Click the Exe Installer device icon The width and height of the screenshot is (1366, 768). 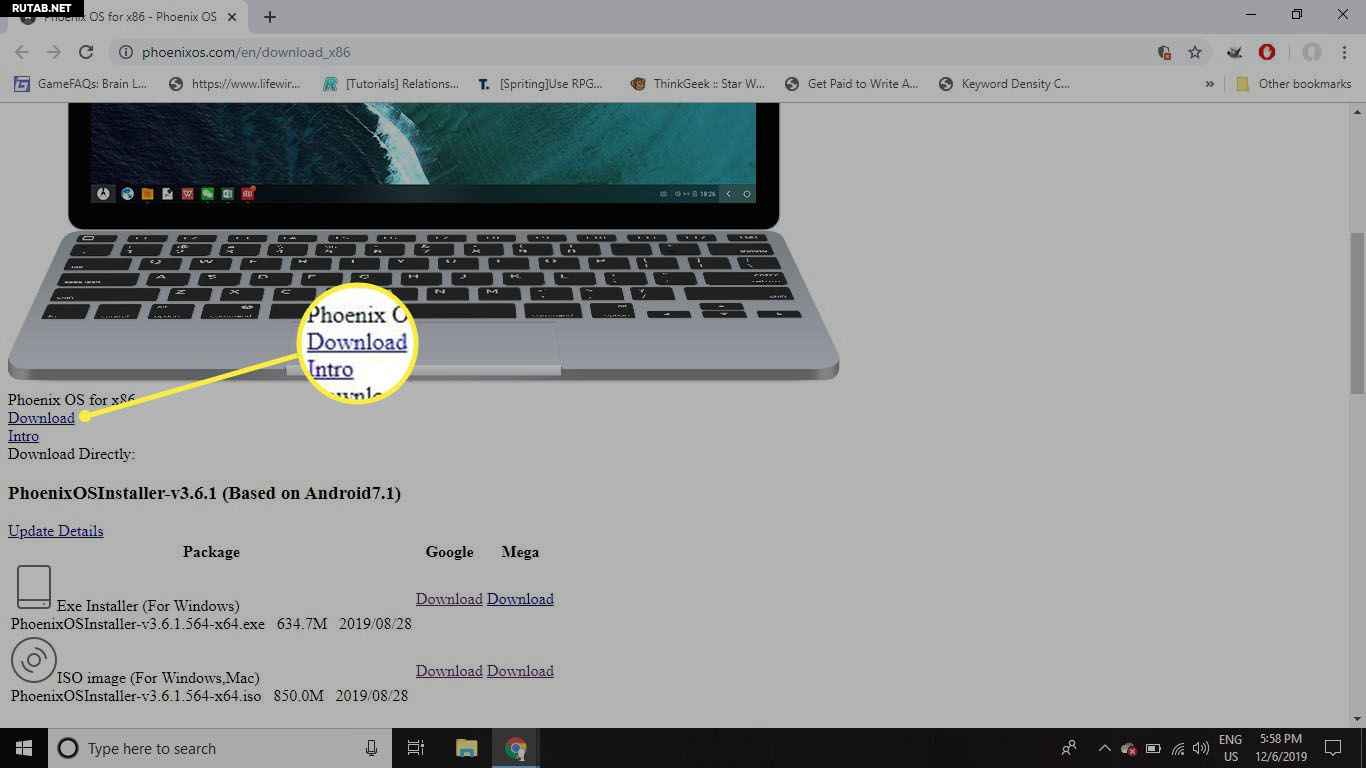point(34,587)
